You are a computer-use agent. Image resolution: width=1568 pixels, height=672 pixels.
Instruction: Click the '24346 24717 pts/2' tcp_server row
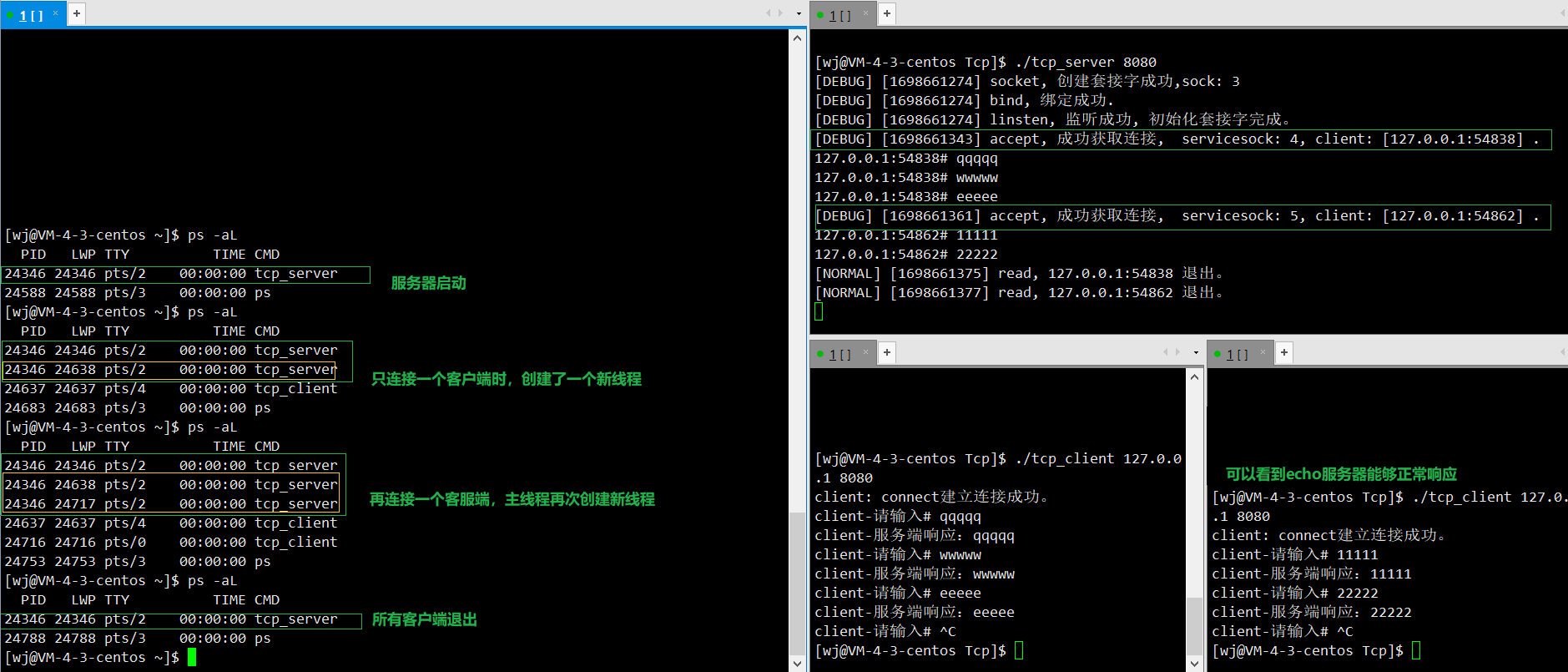pos(171,503)
